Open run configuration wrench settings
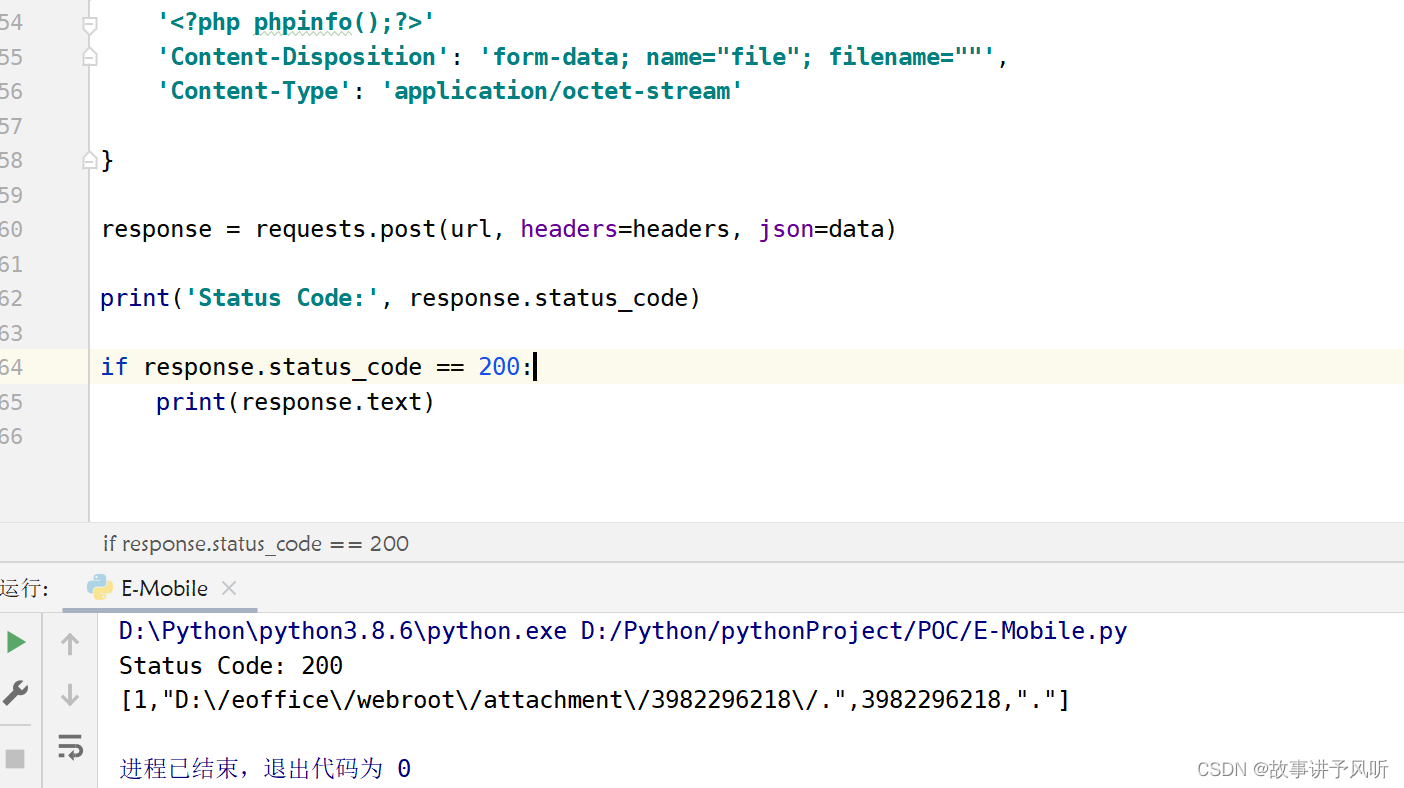The image size is (1404, 788). pyautogui.click(x=16, y=692)
